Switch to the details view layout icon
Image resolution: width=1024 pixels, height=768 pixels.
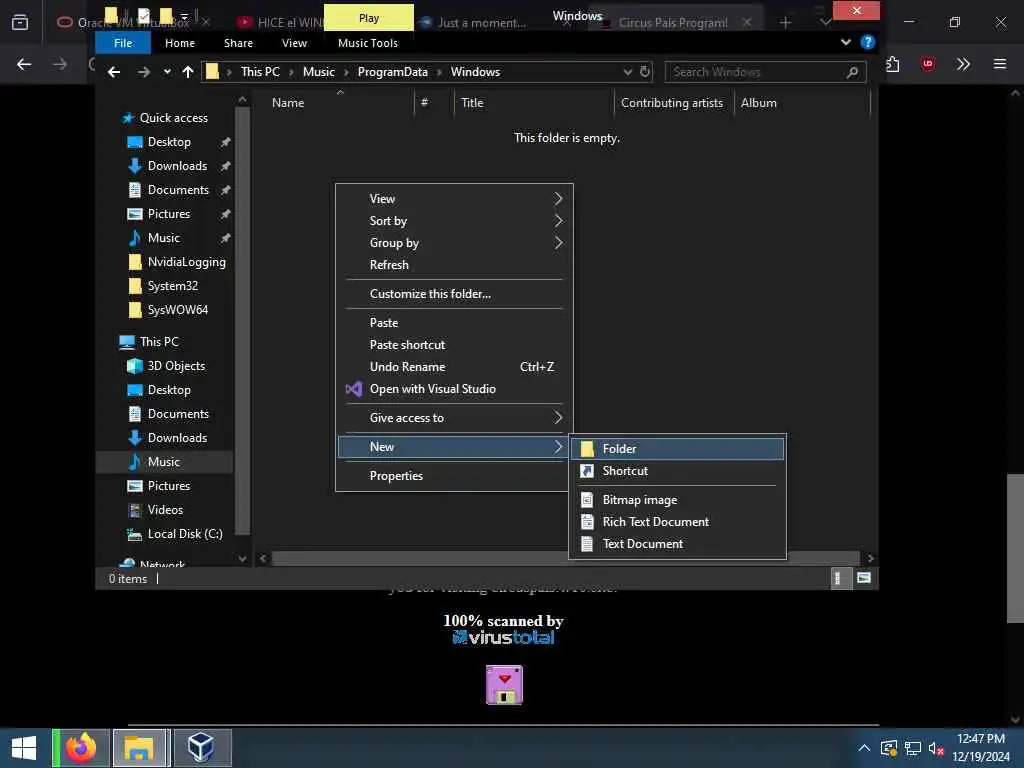(x=839, y=578)
